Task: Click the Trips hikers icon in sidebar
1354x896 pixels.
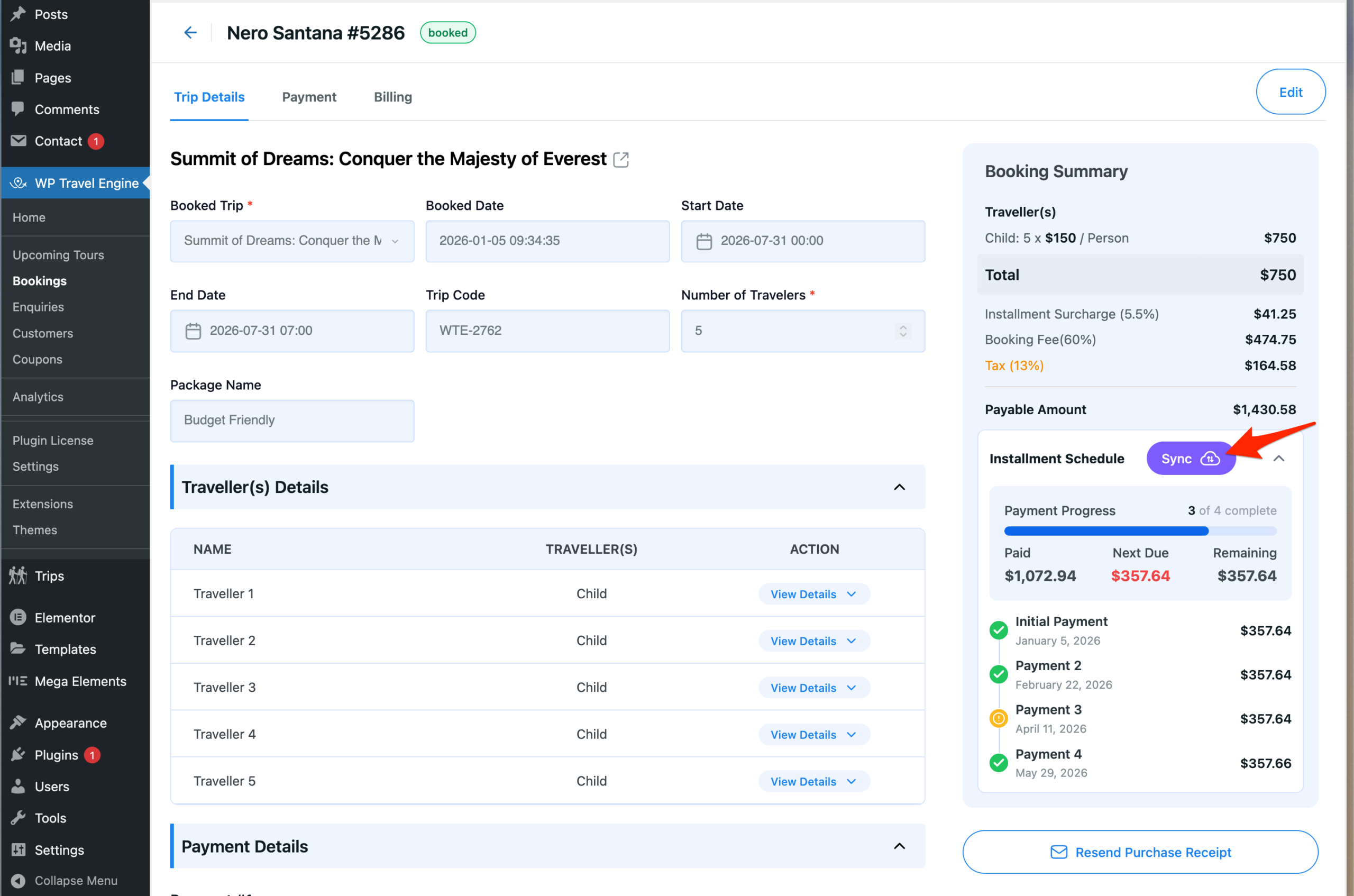Action: click(17, 575)
